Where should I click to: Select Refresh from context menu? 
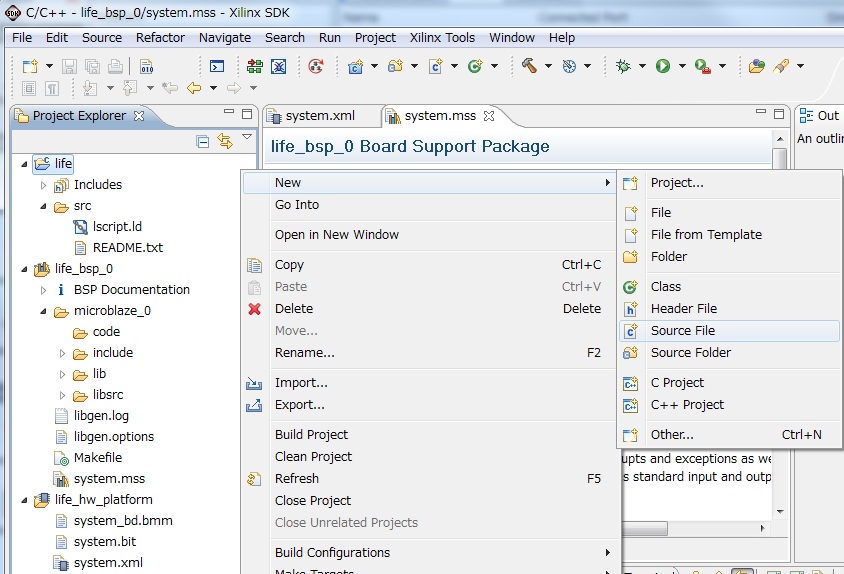[x=430, y=479]
